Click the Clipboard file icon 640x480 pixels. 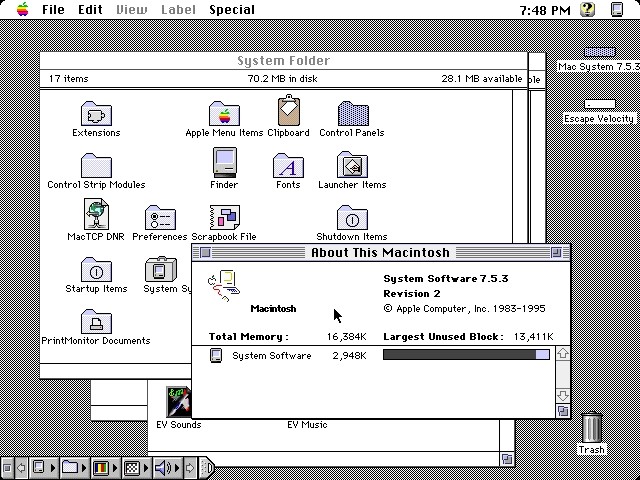(x=289, y=112)
